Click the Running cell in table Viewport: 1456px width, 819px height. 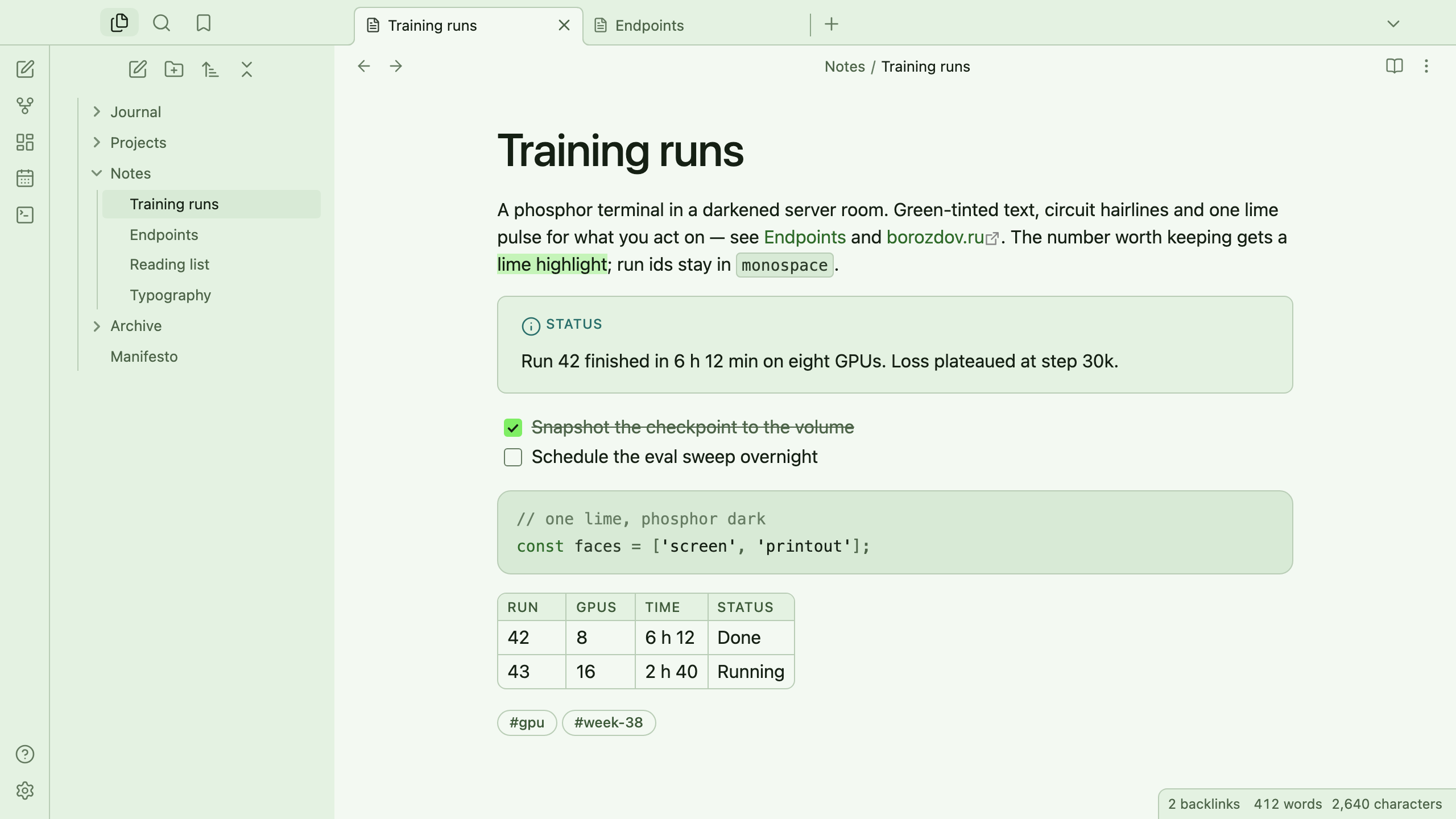[x=751, y=672]
